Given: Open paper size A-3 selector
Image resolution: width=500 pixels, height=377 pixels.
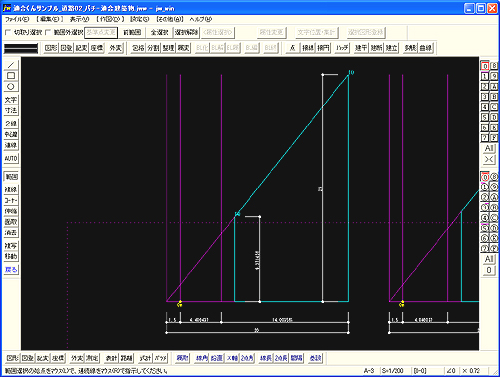Looking at the screenshot, I should pyautogui.click(x=369, y=371).
